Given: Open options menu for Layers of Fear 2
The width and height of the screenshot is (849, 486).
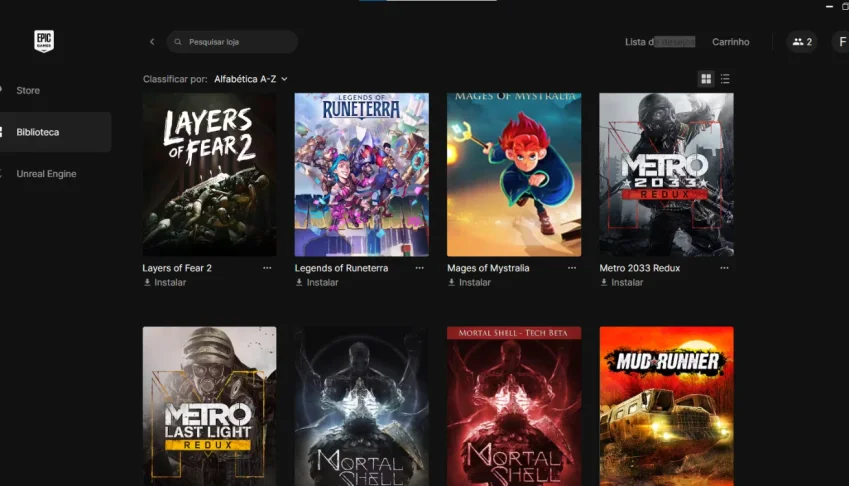Looking at the screenshot, I should (x=267, y=268).
